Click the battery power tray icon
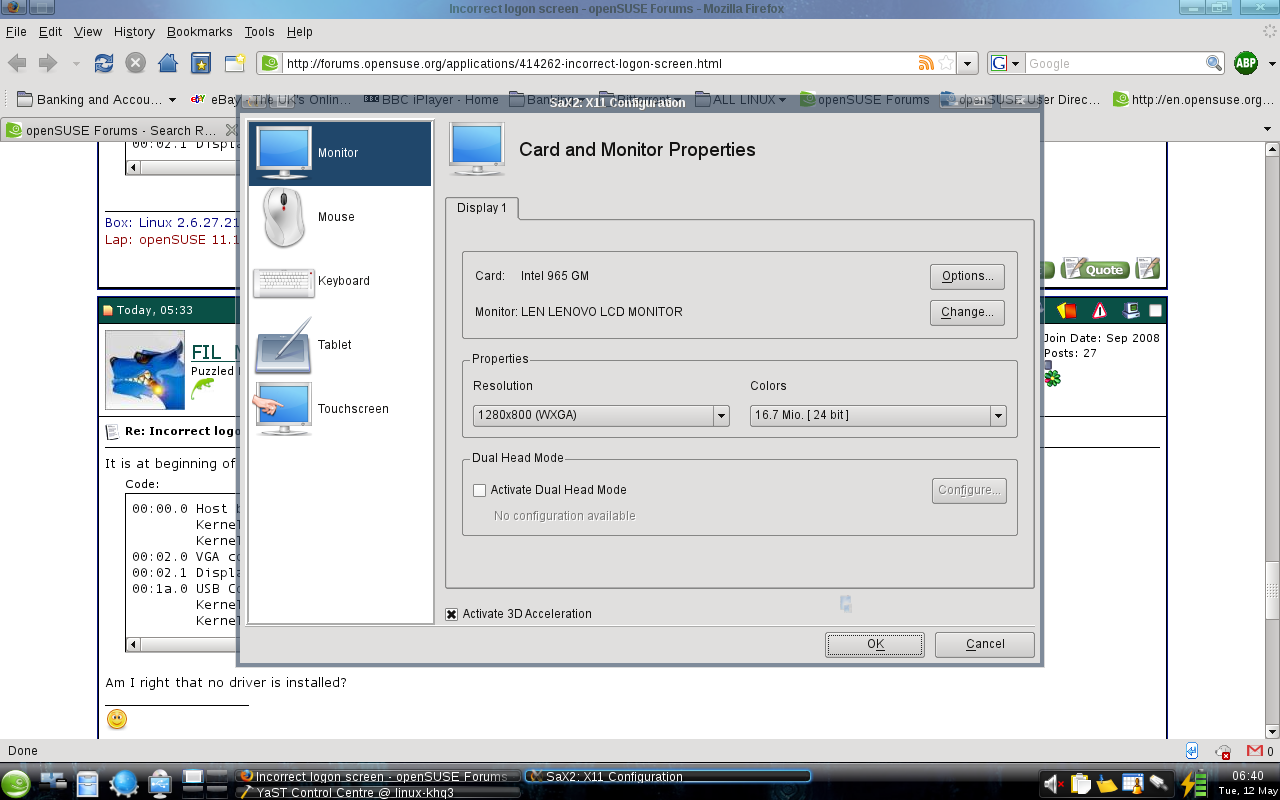The height and width of the screenshot is (800, 1280). [1193, 784]
